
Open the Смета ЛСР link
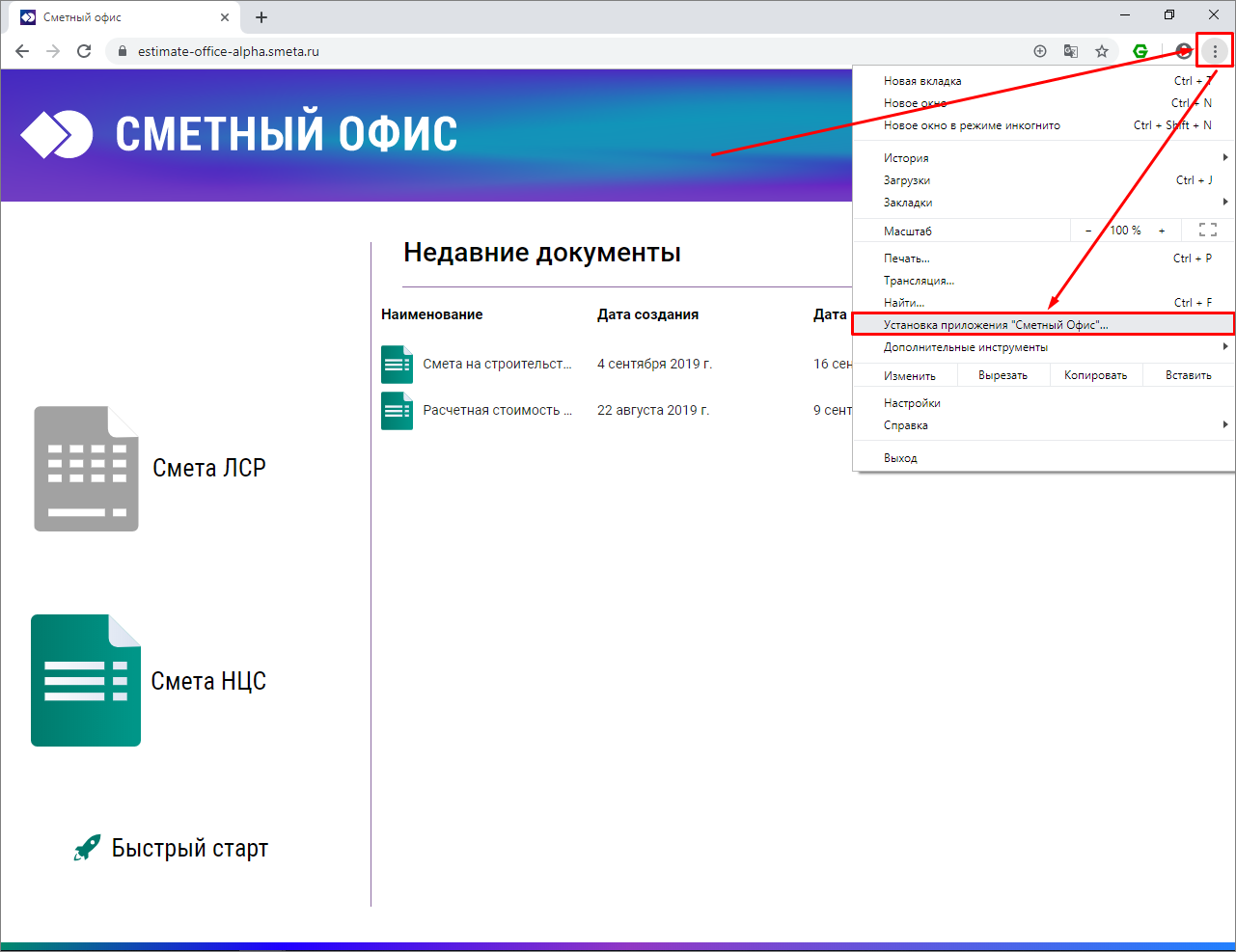coord(209,468)
